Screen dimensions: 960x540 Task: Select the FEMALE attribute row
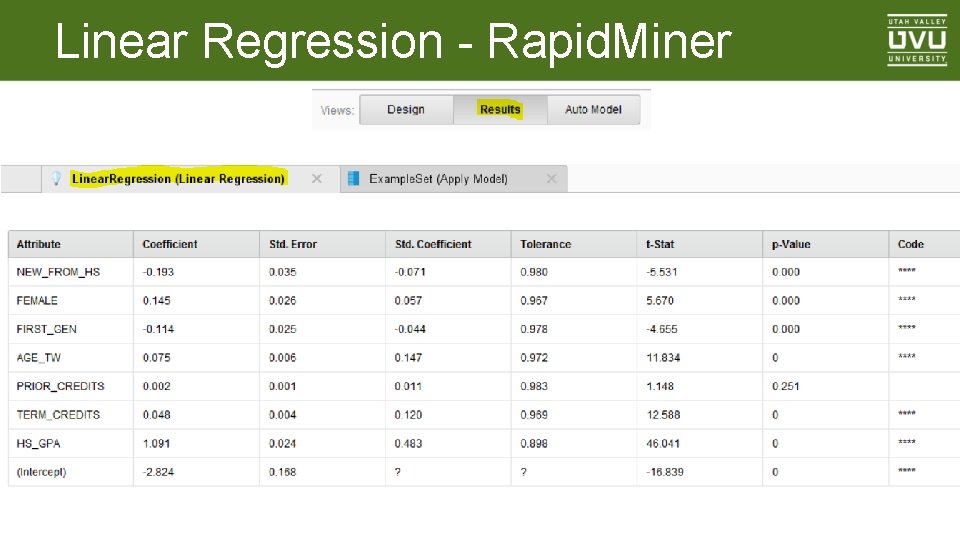[484, 301]
